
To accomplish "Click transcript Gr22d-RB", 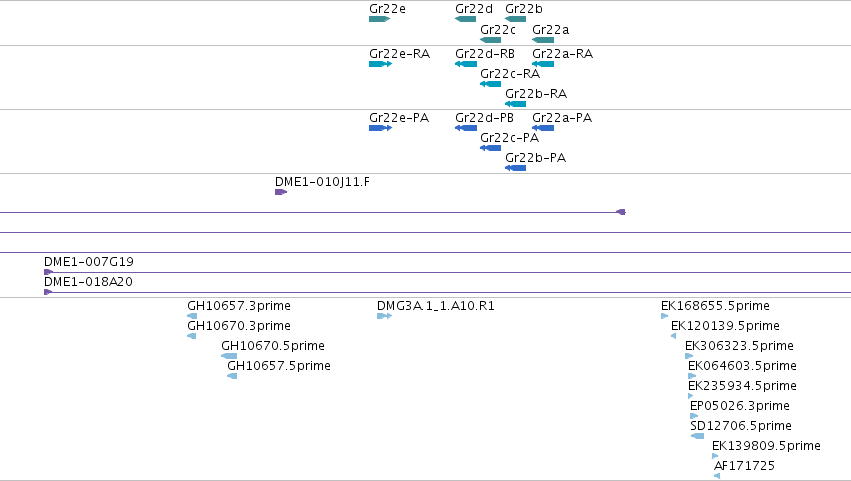I will (x=466, y=64).
